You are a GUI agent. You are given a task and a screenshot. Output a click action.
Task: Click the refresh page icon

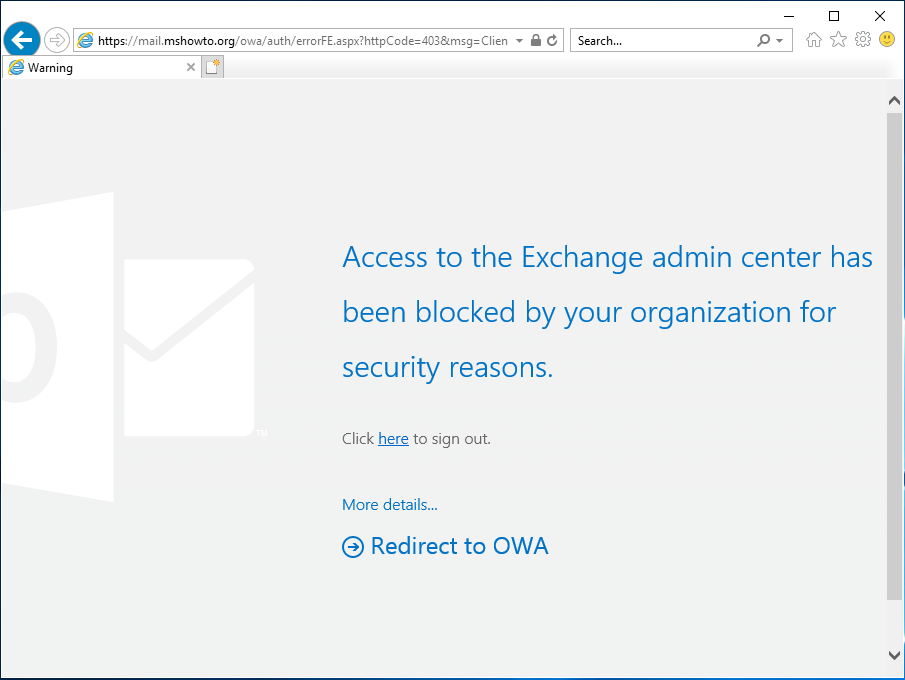552,40
